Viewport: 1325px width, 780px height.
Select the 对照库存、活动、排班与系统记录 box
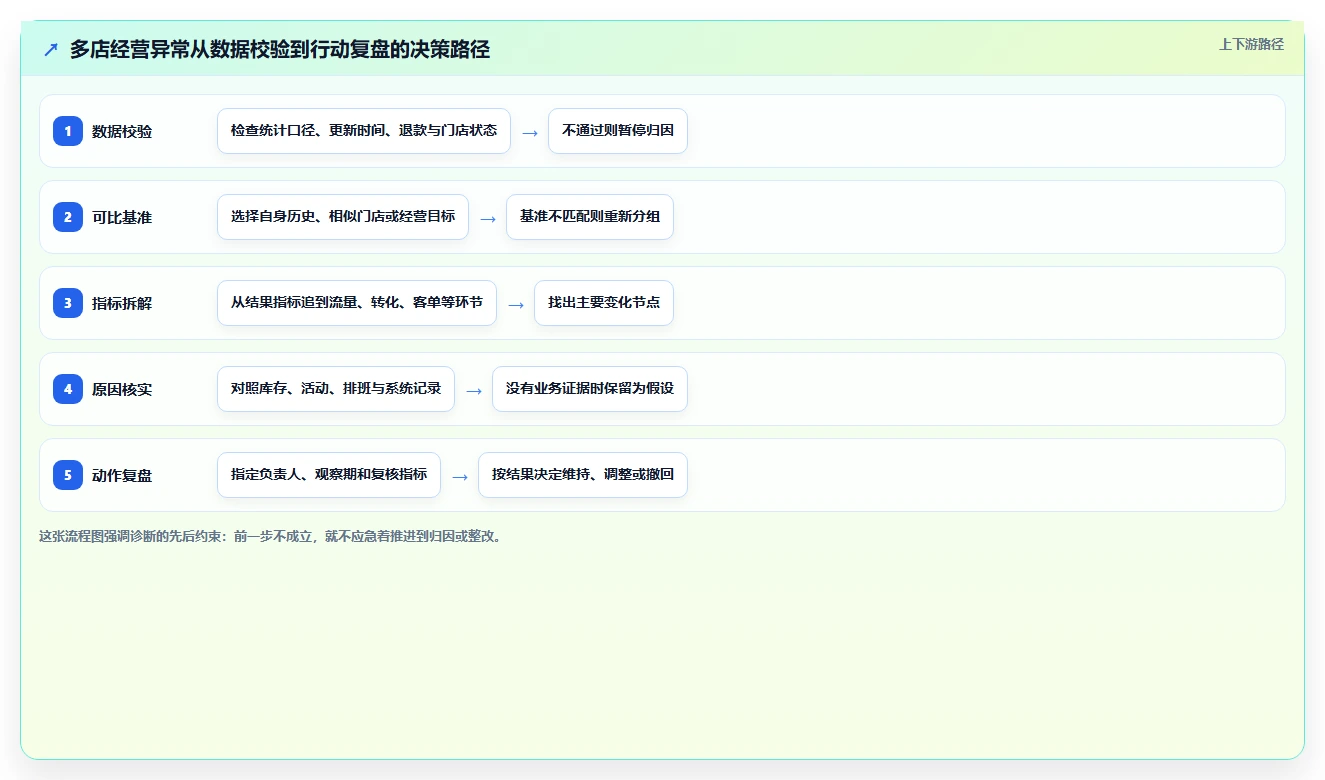[336, 389]
